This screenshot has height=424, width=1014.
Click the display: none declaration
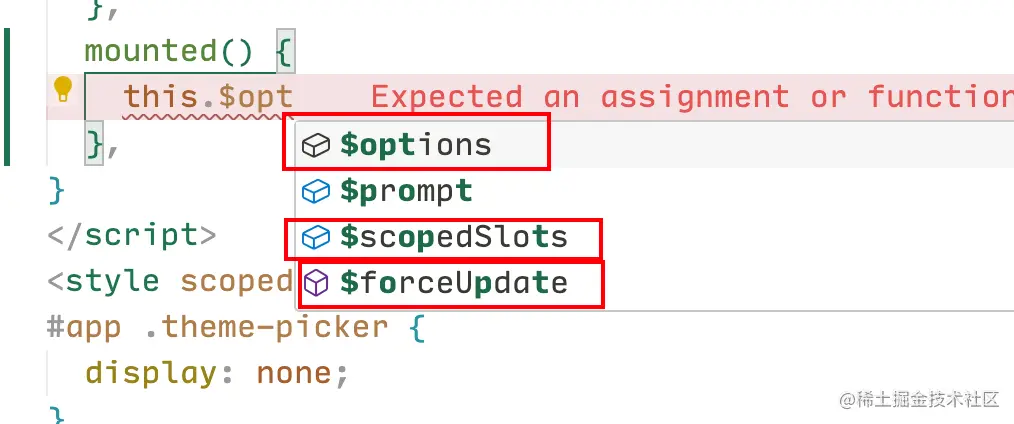coord(217,373)
